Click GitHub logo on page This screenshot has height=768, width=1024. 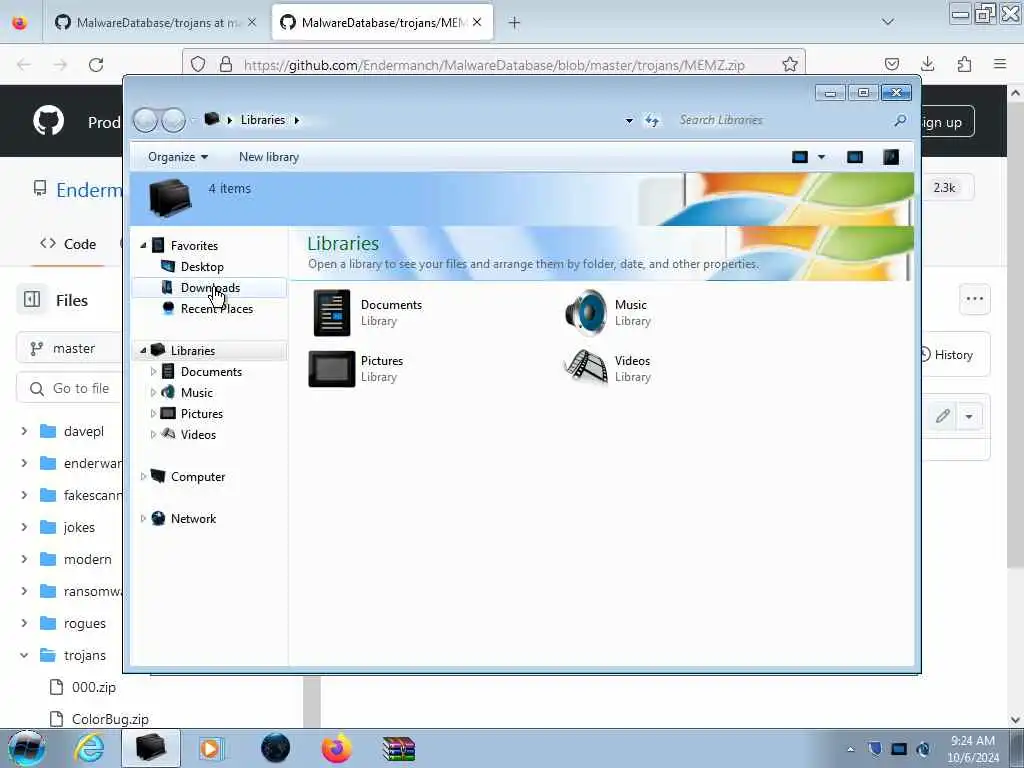[x=48, y=121]
